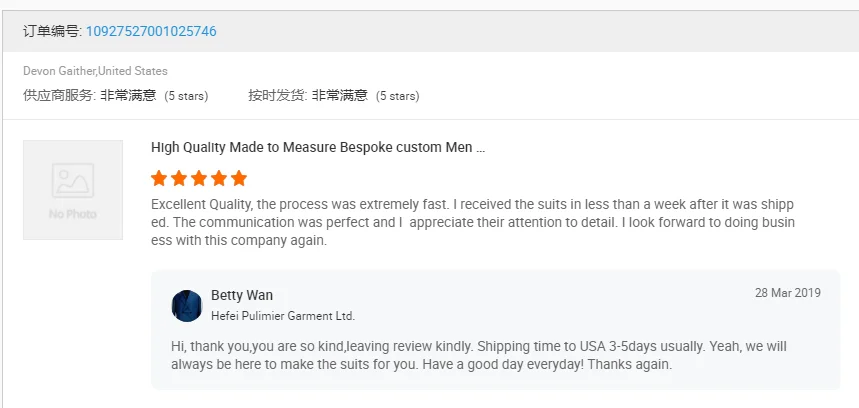Click the second orange rating star
Viewport: 859px width, 408px height.
(178, 179)
